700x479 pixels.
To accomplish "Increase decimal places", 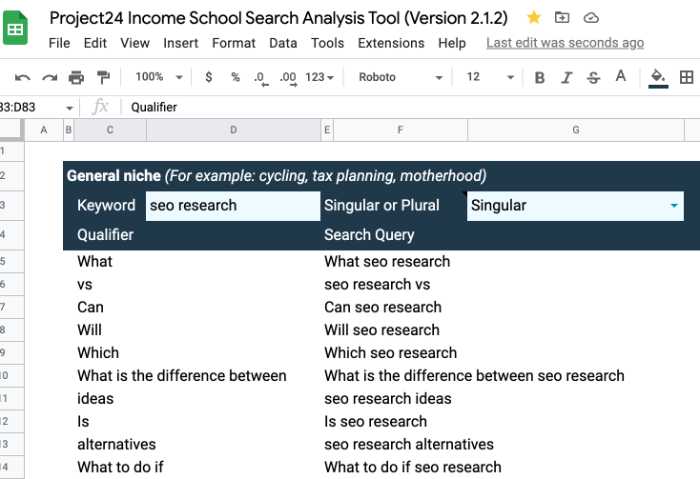I will tap(288, 78).
